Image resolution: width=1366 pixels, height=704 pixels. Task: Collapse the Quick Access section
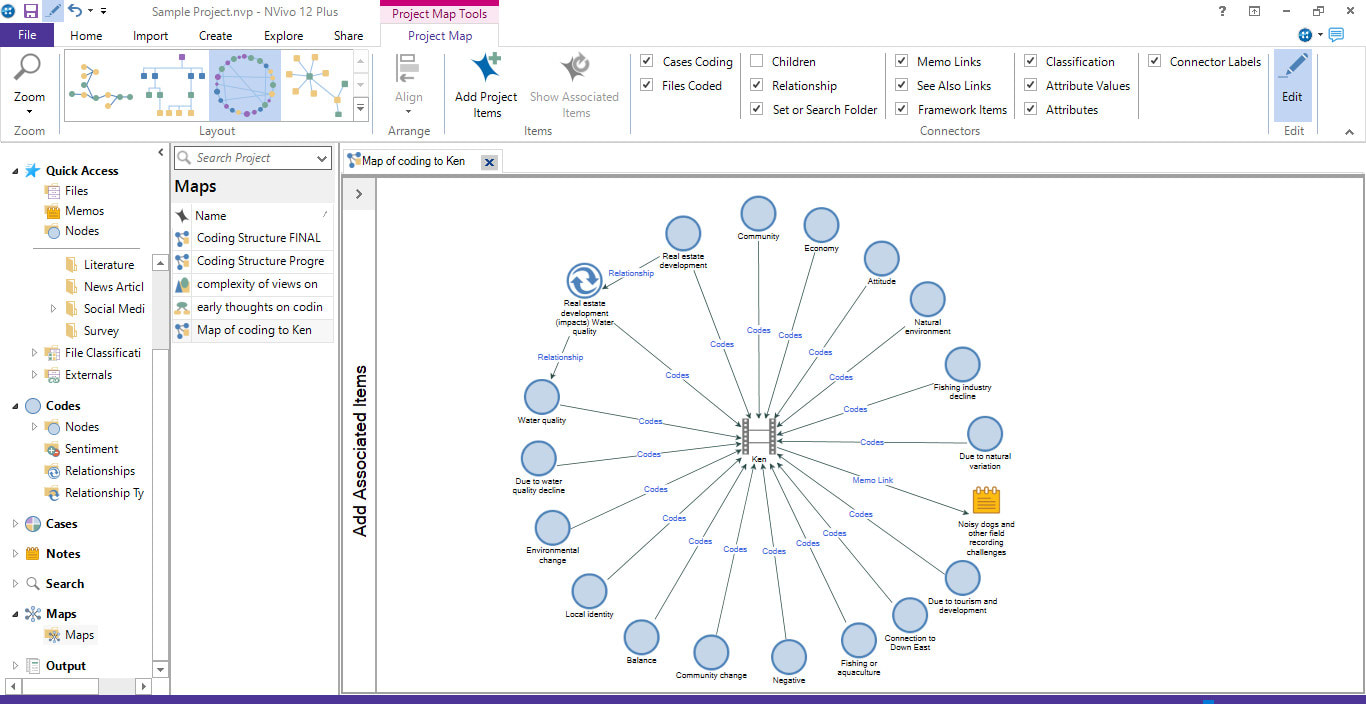coord(15,171)
